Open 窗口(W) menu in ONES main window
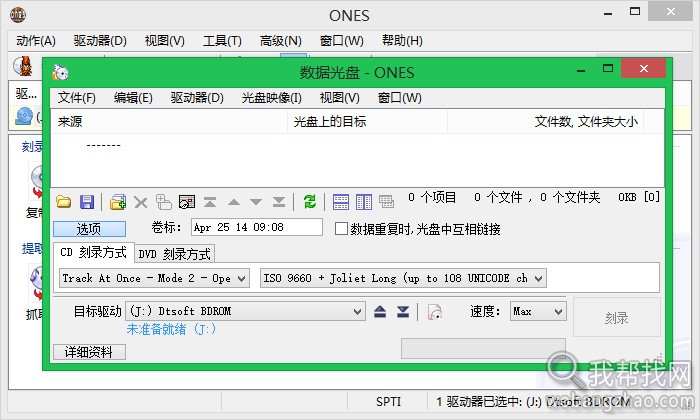The image size is (700, 420). [342, 41]
